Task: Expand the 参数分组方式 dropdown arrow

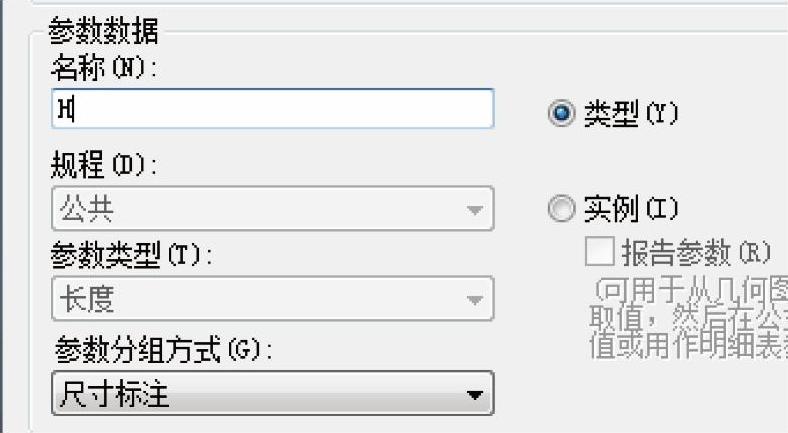Action: (x=474, y=394)
